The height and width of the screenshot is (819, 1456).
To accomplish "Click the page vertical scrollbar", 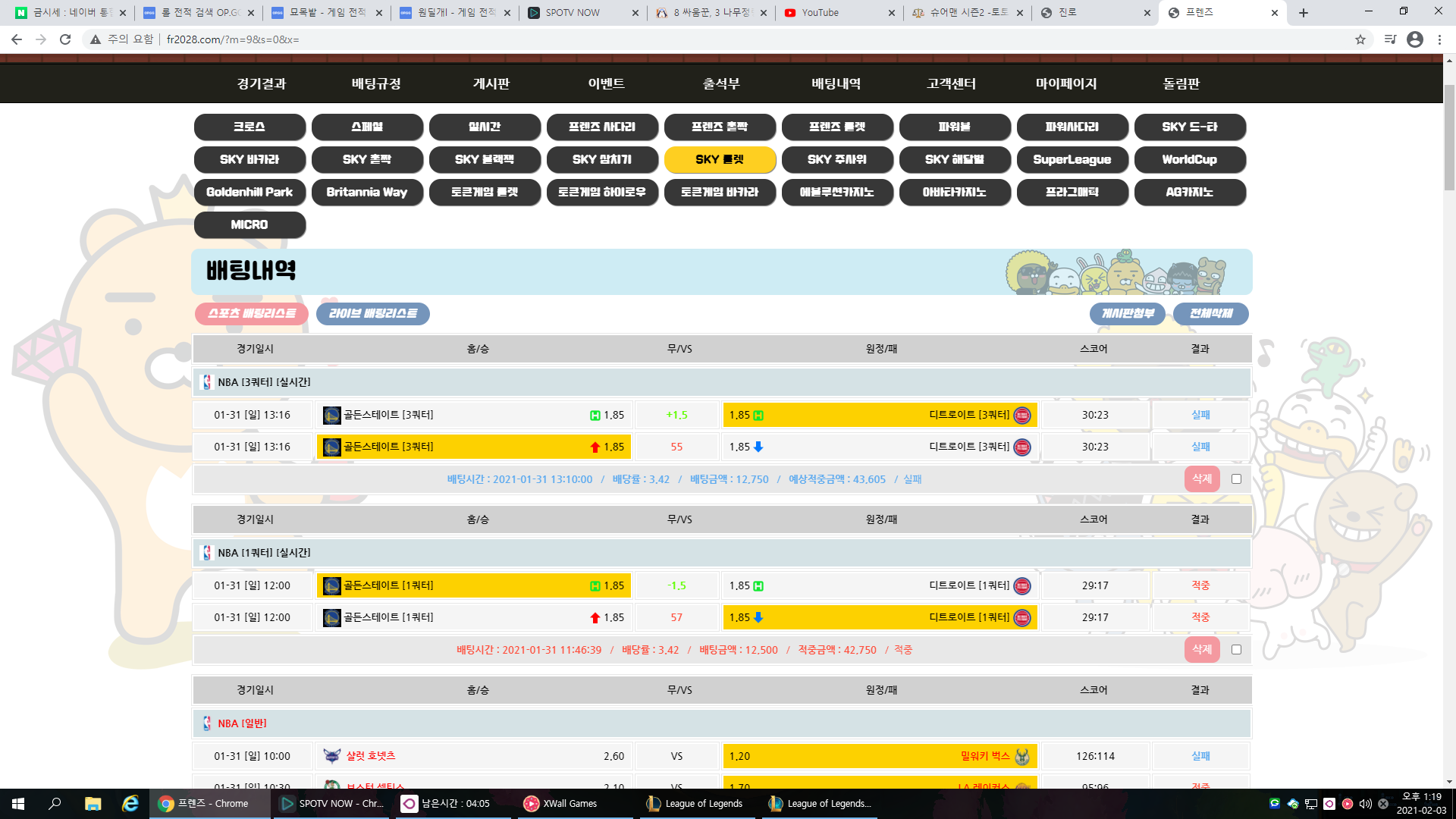I will pyautogui.click(x=1449, y=136).
